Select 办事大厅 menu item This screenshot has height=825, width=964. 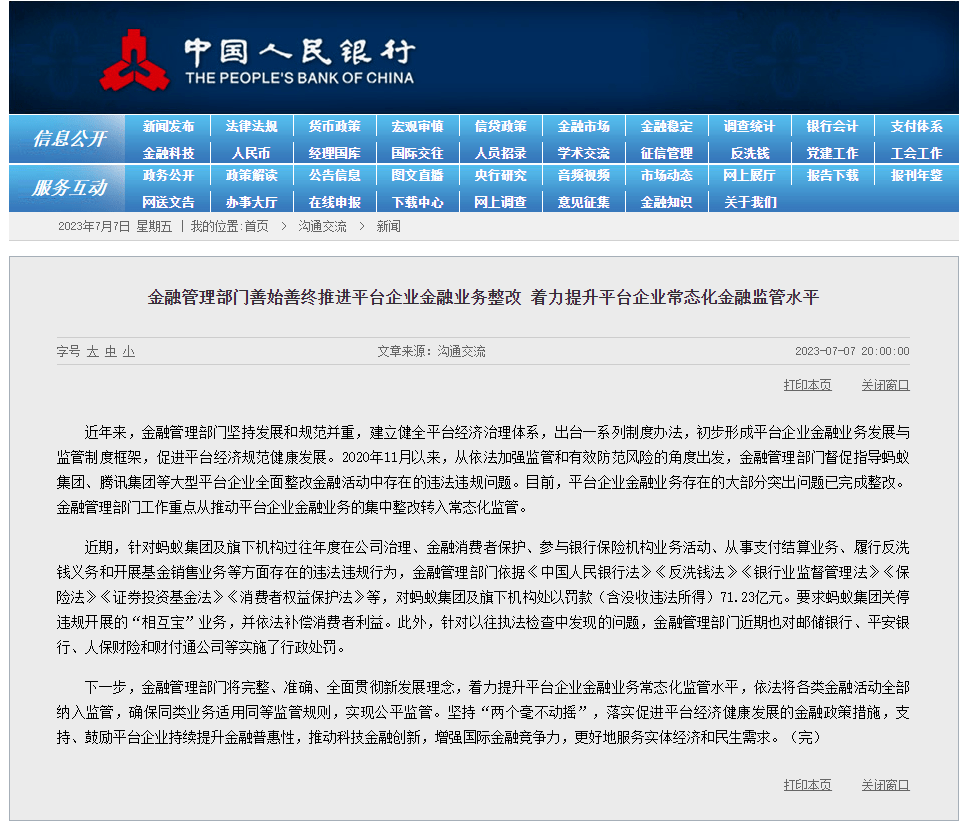(251, 202)
